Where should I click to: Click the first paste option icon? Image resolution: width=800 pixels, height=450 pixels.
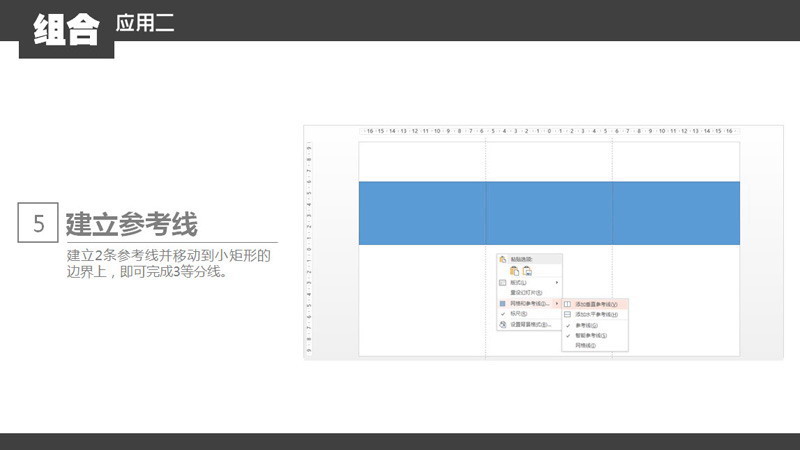click(x=515, y=270)
